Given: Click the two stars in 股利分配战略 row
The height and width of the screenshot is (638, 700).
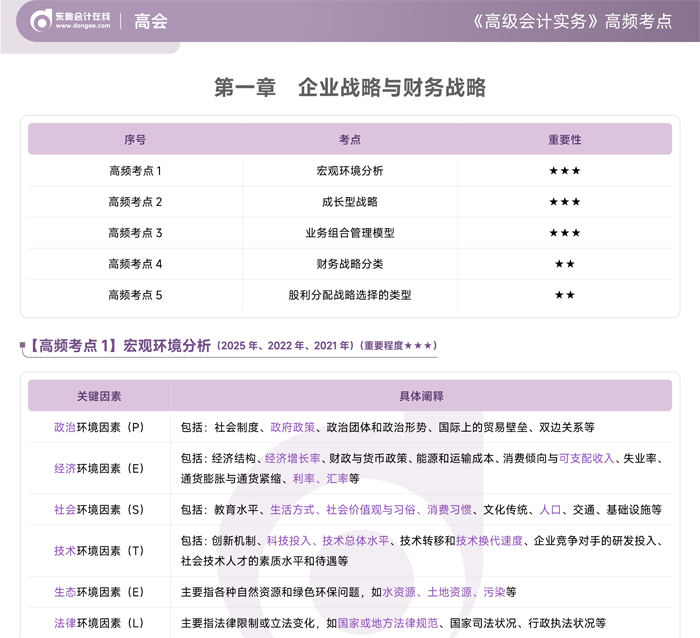Looking at the screenshot, I should 564,295.
